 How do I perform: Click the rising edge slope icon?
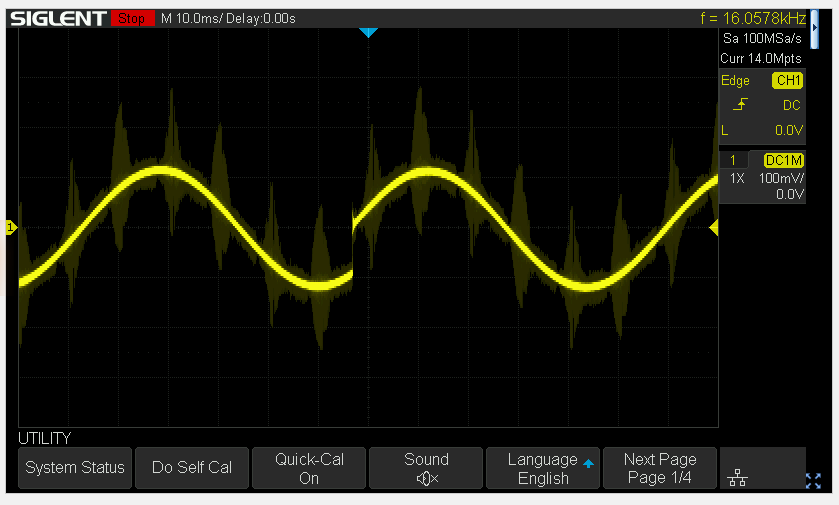click(x=741, y=104)
